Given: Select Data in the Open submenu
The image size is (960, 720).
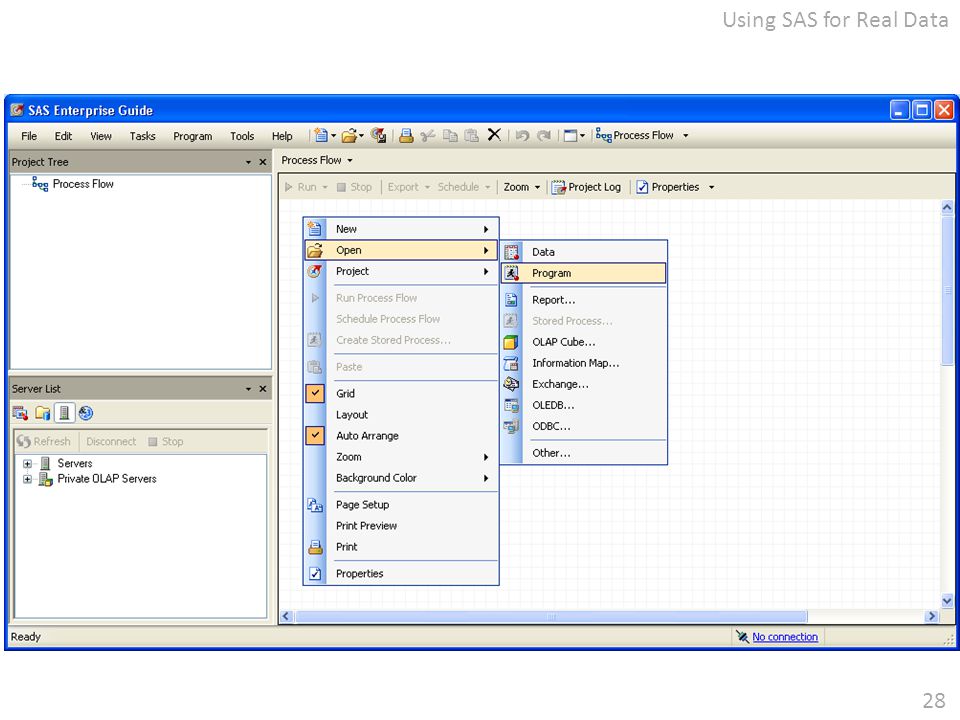Looking at the screenshot, I should [583, 252].
